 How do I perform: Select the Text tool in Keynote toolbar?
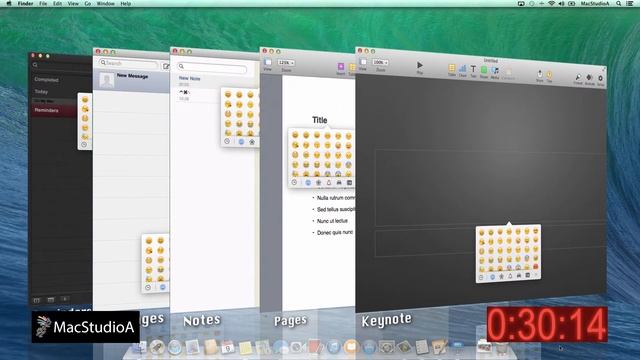(473, 70)
